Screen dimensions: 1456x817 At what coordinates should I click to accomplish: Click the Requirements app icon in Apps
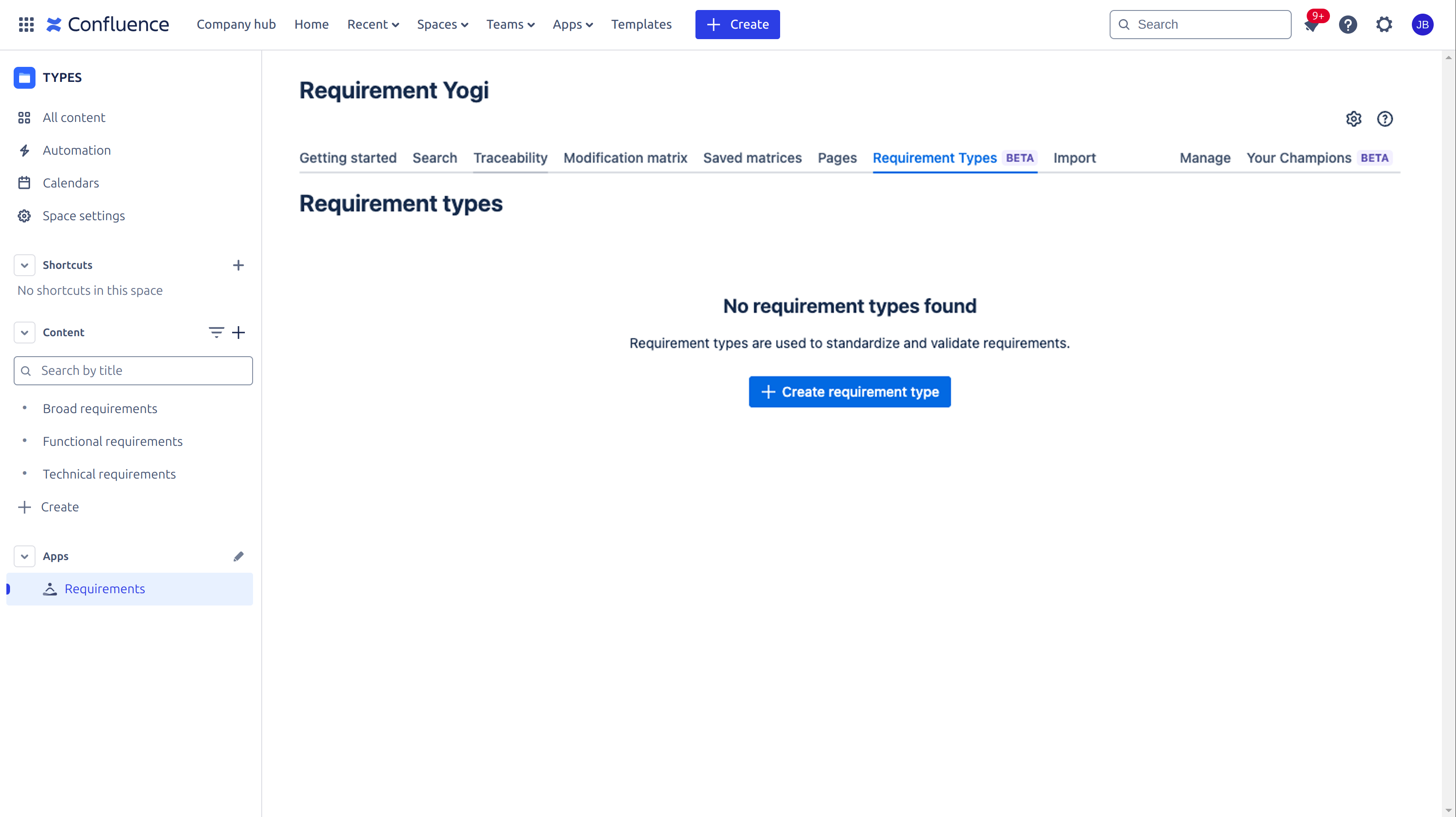tap(50, 589)
